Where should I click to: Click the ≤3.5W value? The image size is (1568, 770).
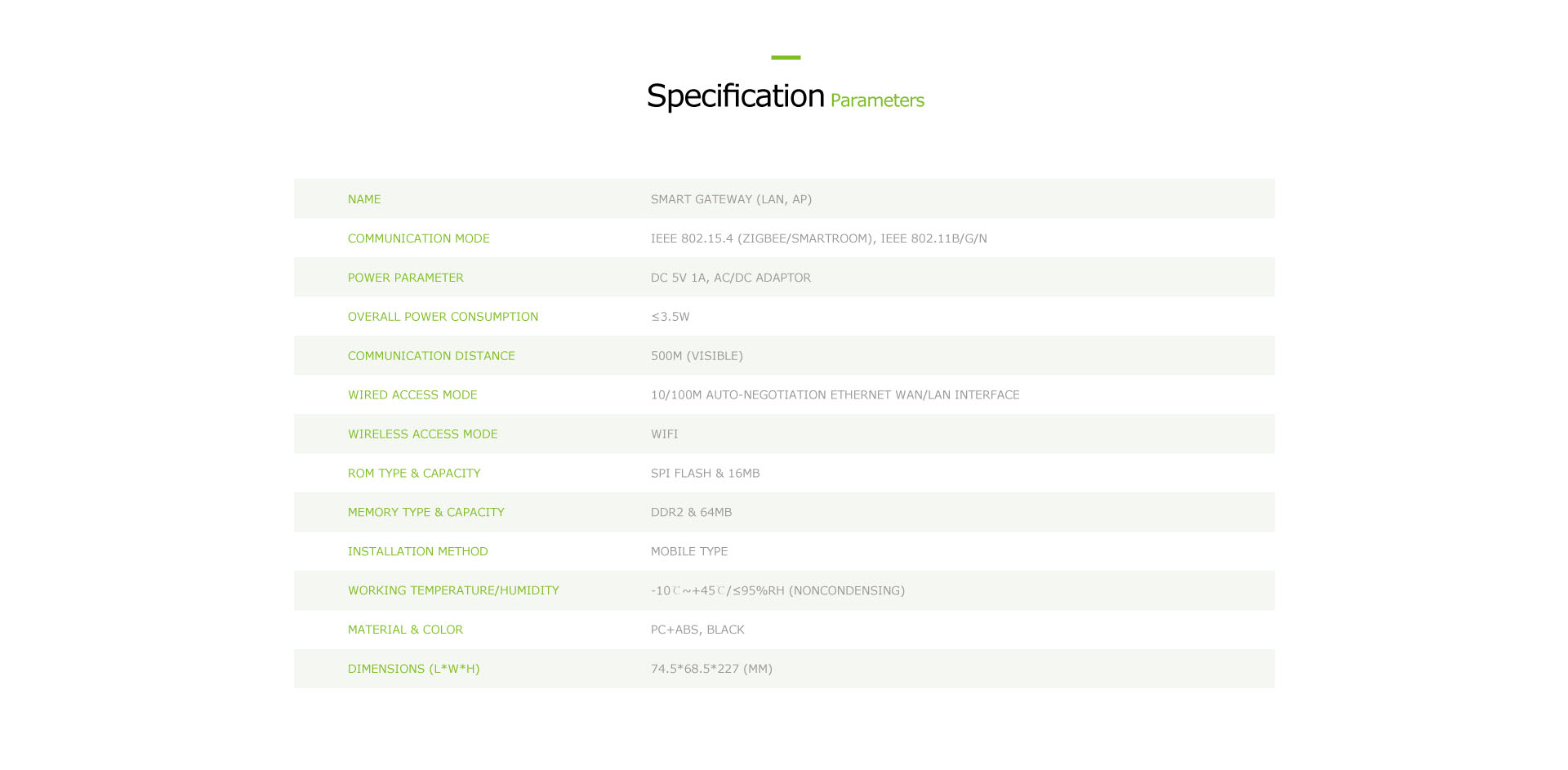point(670,317)
